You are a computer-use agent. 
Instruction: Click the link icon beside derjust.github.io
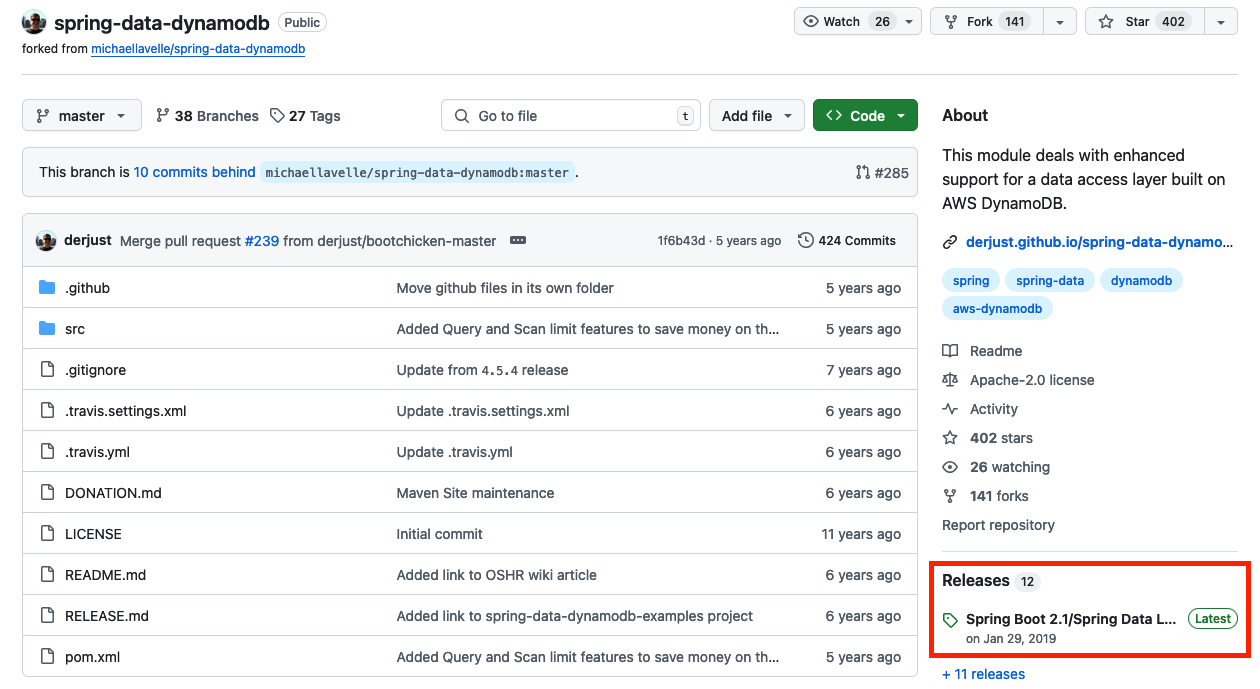(950, 242)
